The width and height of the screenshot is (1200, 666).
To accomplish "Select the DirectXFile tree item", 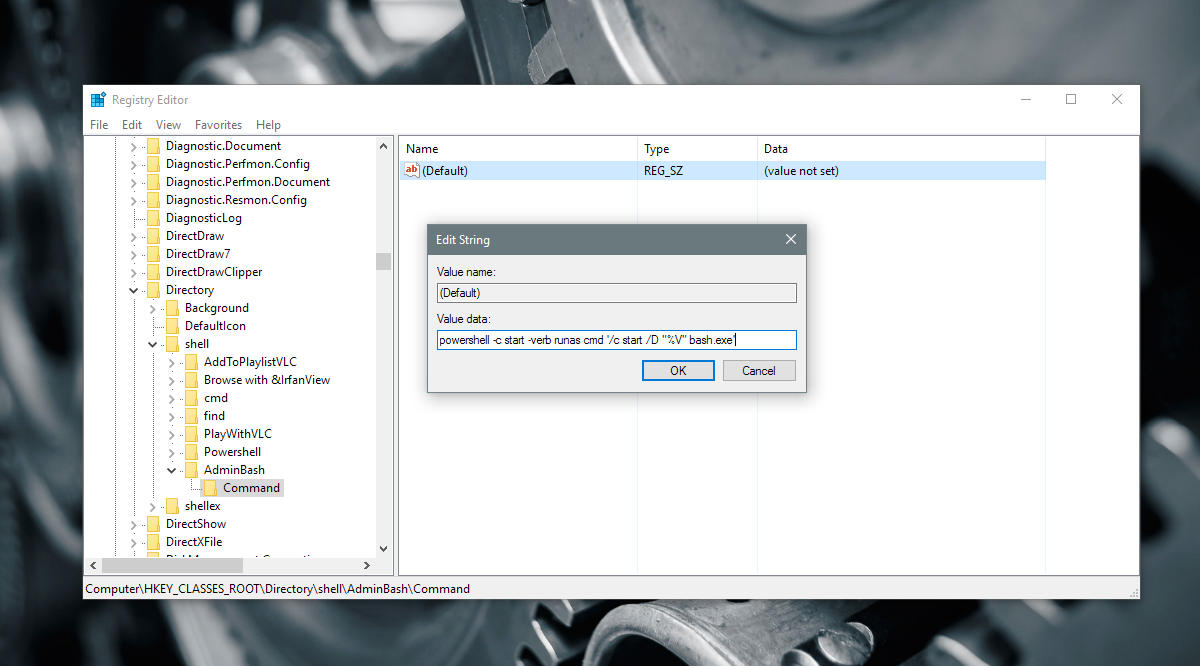I will click(194, 542).
